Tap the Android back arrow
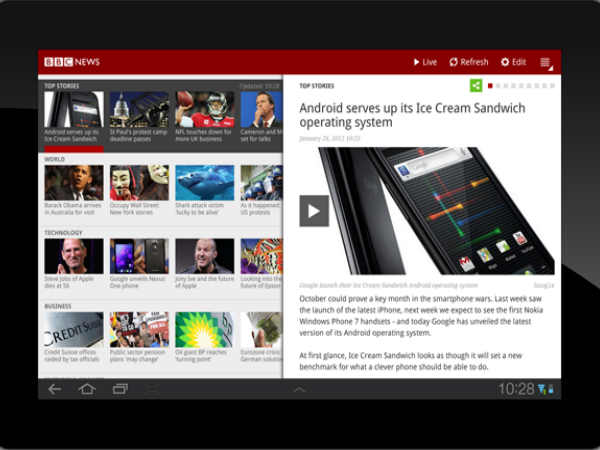 point(55,390)
